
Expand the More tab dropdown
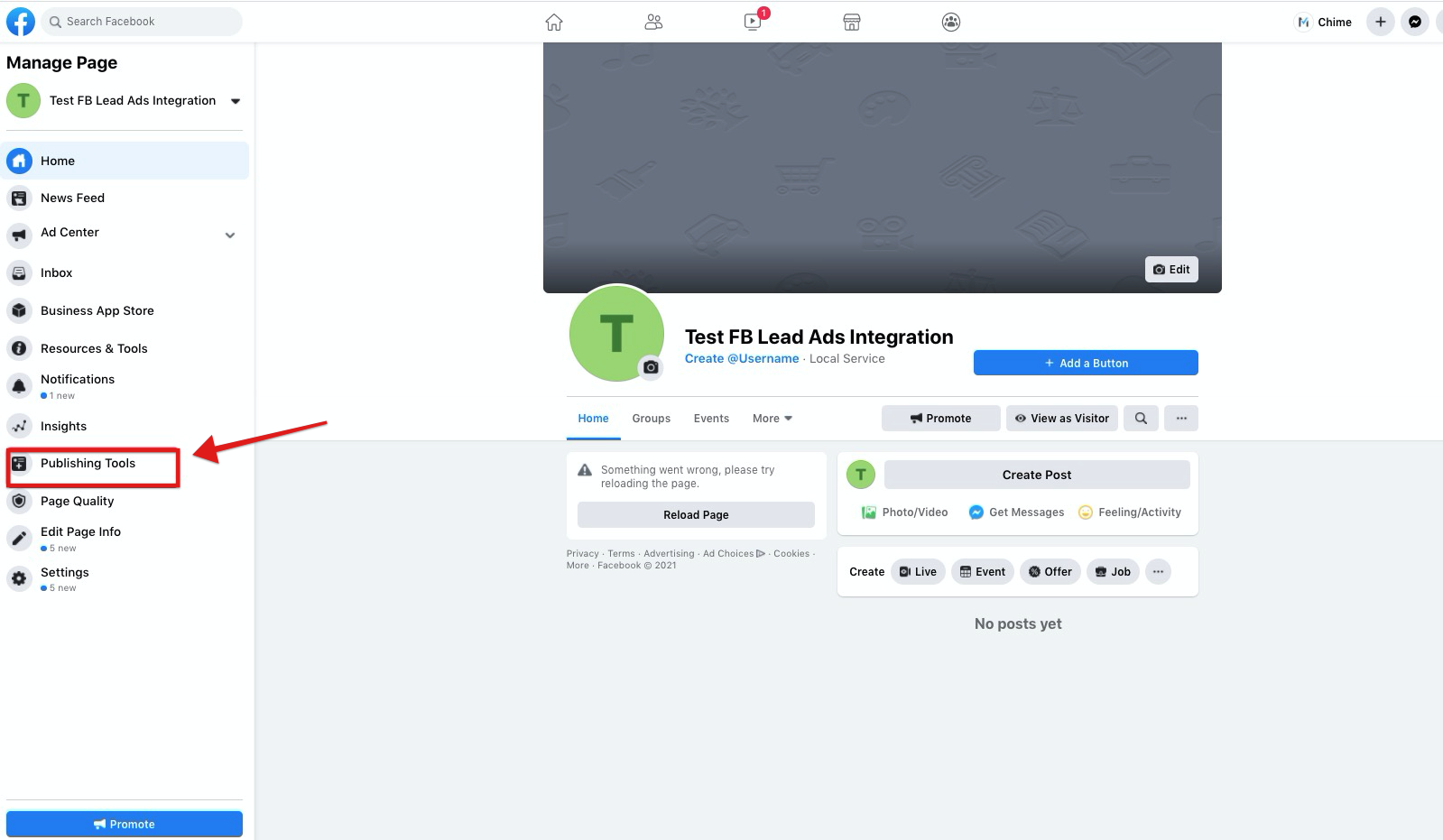point(772,419)
